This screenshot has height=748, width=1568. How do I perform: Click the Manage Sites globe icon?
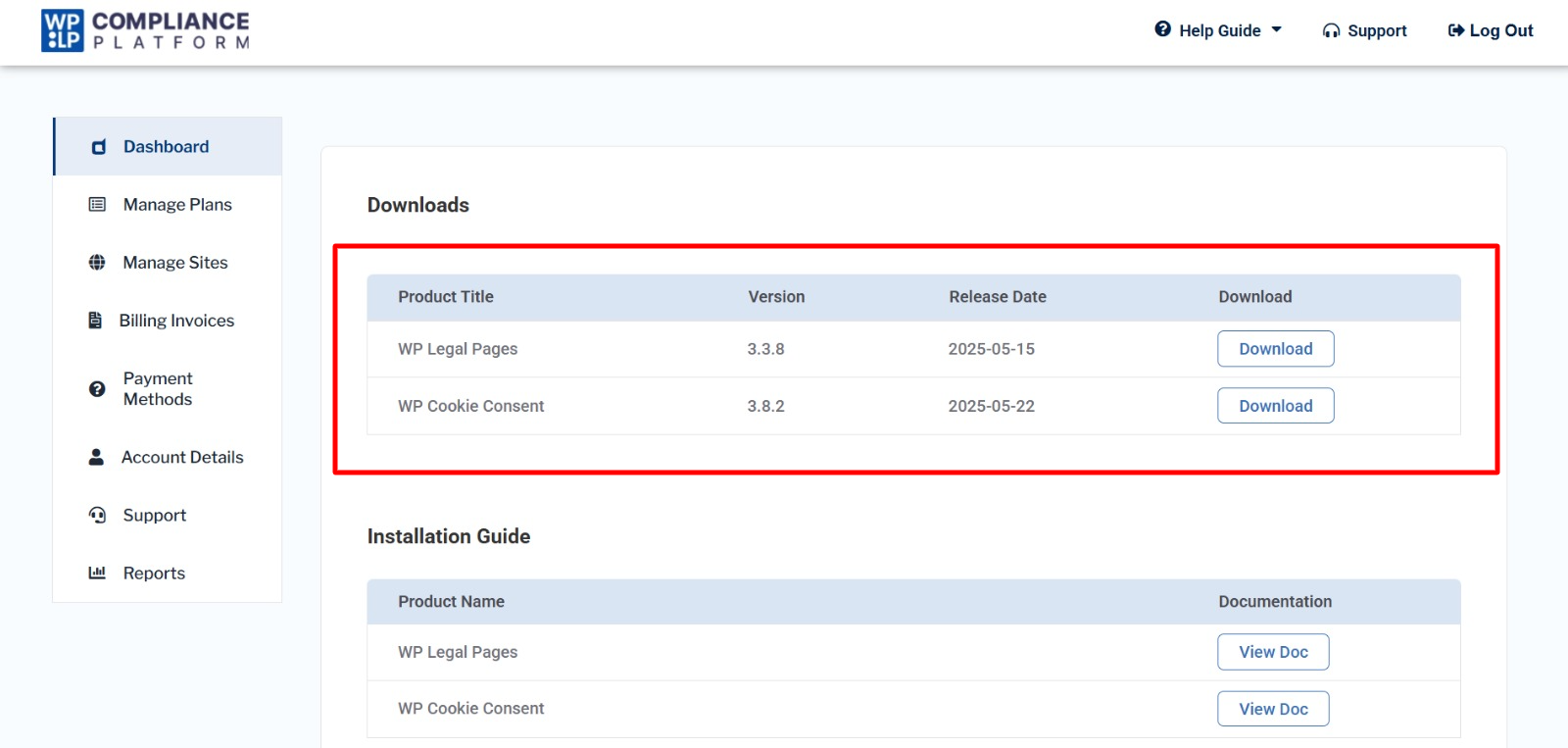(97, 262)
